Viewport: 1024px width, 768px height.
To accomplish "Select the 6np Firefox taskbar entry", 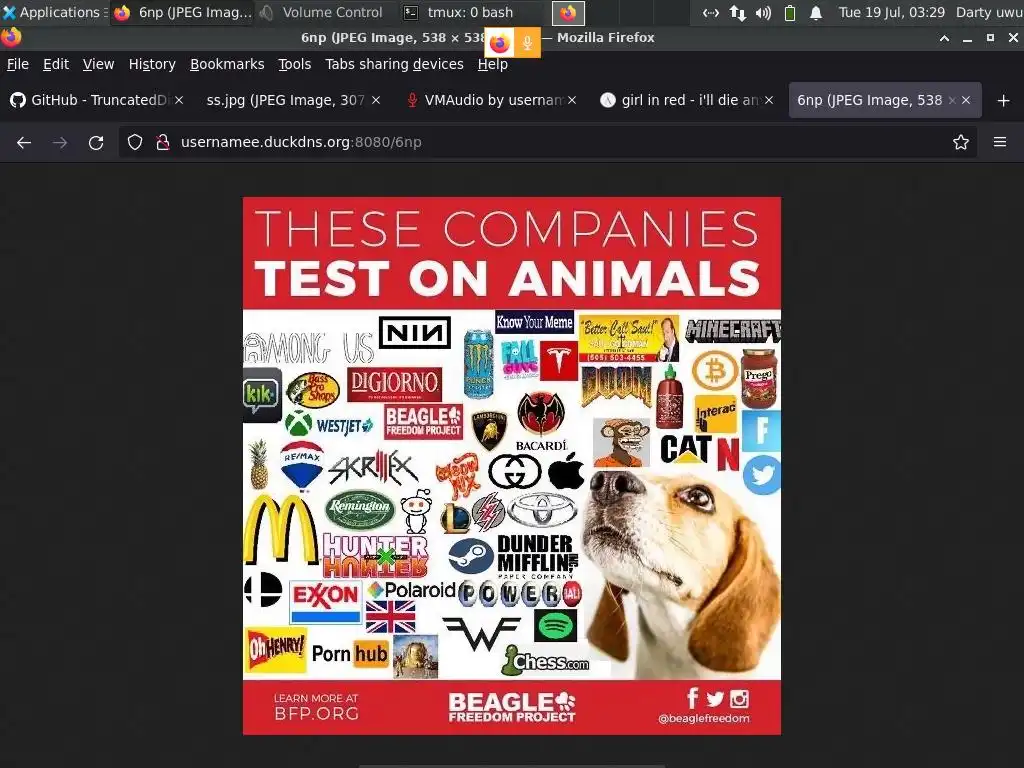I will click(184, 12).
